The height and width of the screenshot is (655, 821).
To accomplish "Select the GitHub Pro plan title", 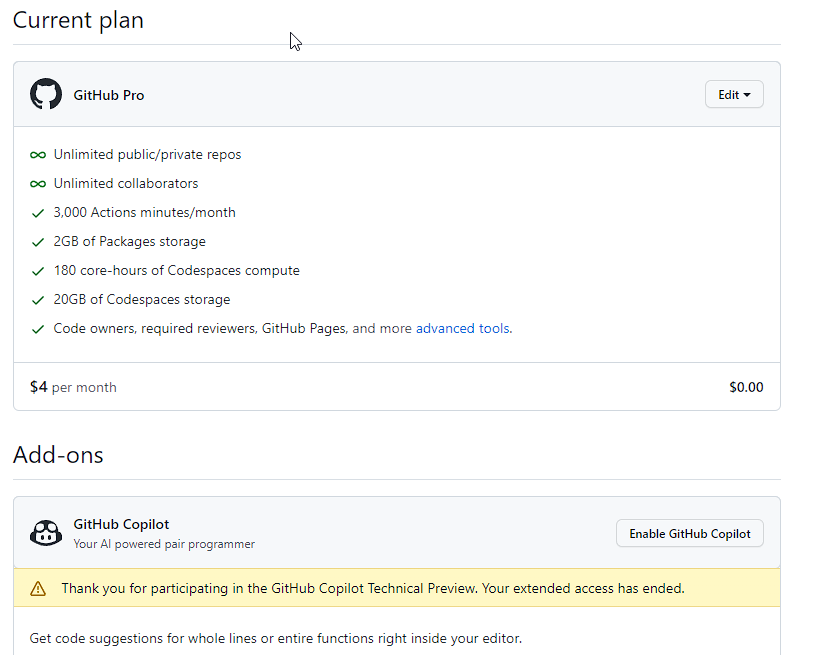I will 108,95.
